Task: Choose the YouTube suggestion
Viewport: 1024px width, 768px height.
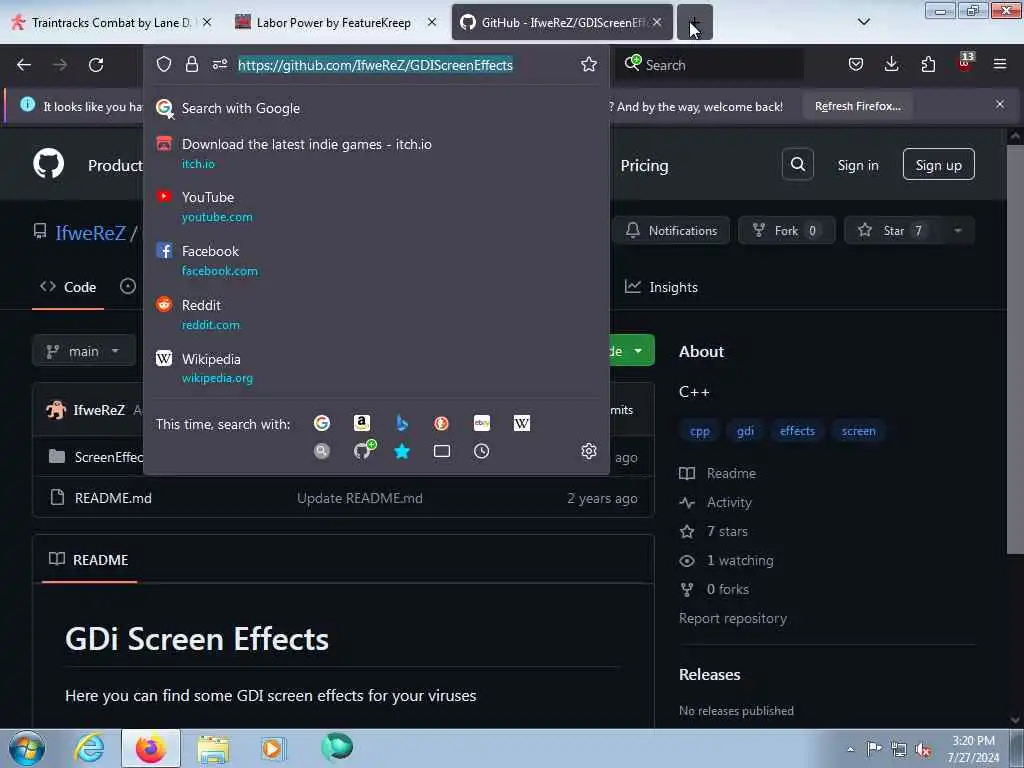Action: click(x=376, y=206)
